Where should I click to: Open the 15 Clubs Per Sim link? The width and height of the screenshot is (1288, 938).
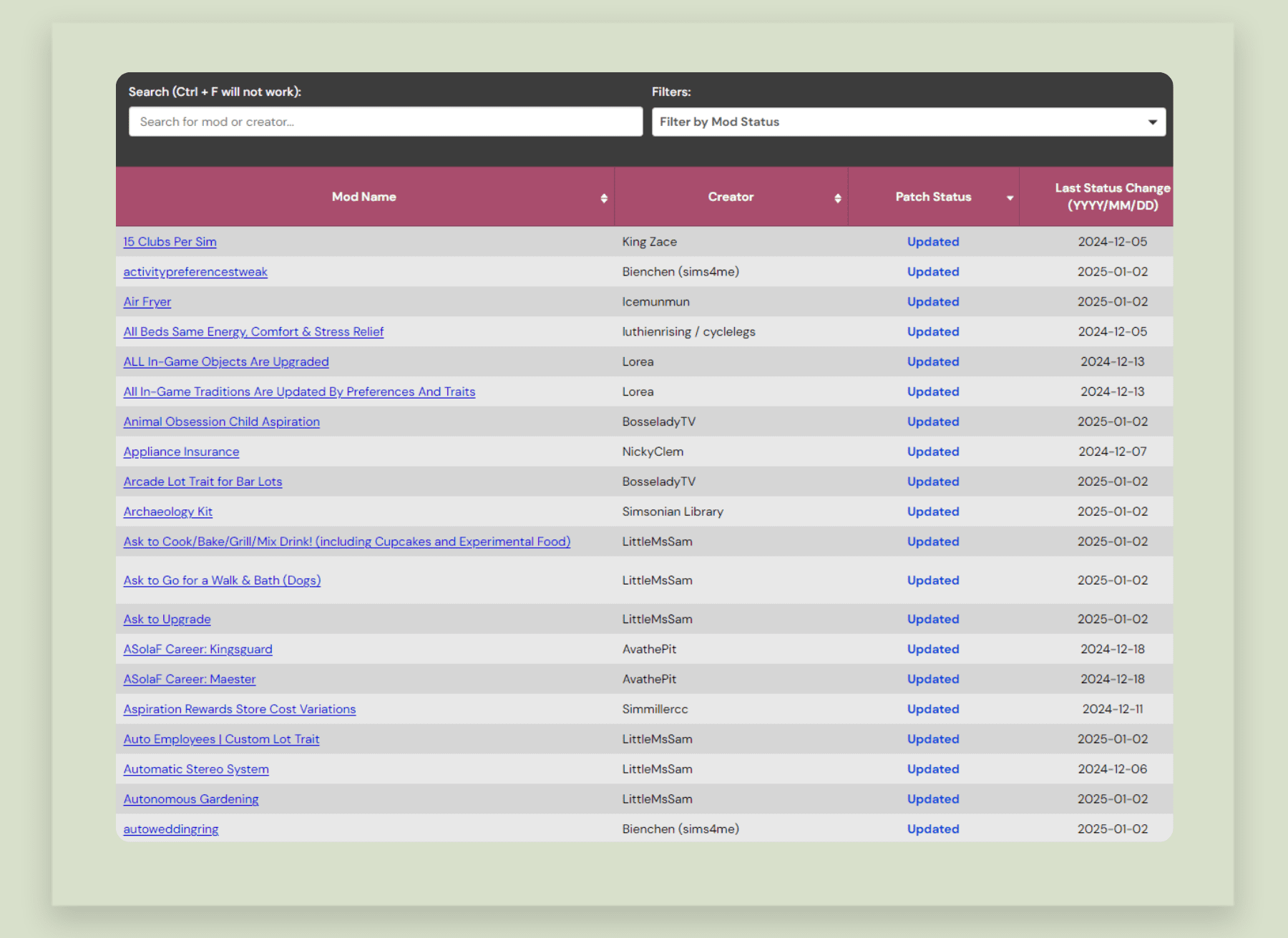click(x=170, y=242)
